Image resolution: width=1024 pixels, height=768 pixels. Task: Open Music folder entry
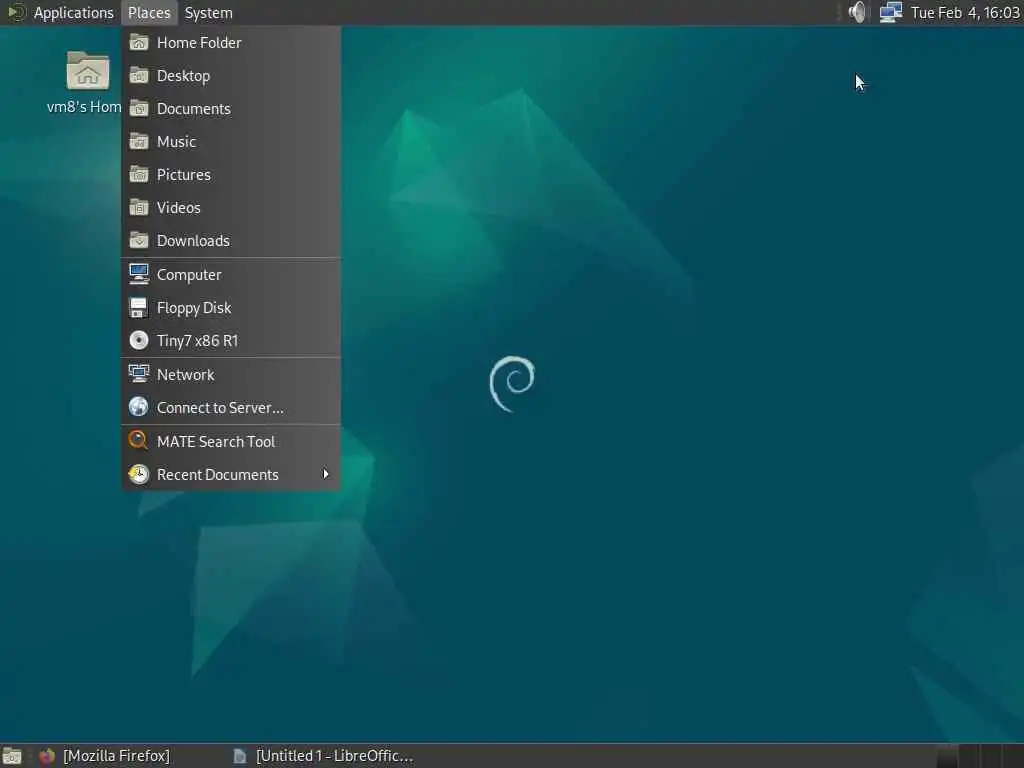point(231,142)
